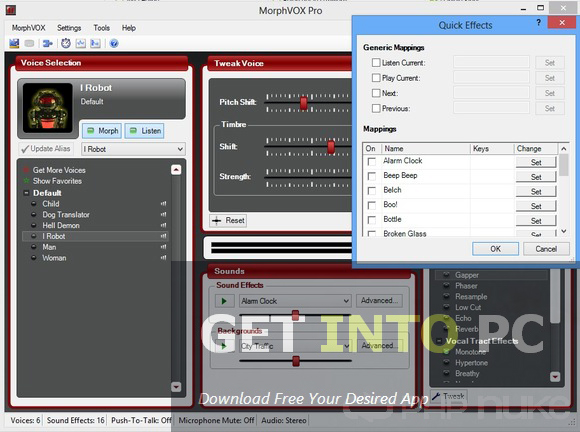
Task: Enable the Next mapping checkbox
Action: [x=376, y=93]
